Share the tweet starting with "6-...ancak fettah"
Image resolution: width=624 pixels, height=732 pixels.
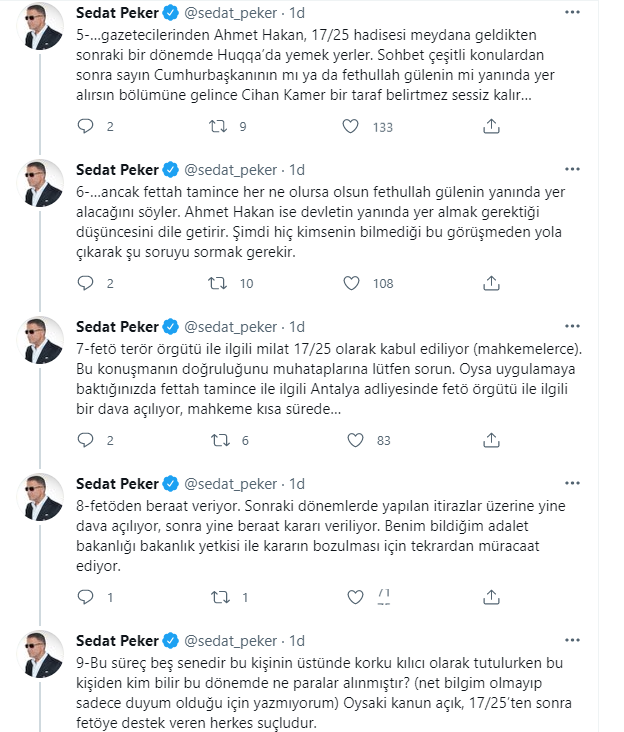point(490,283)
